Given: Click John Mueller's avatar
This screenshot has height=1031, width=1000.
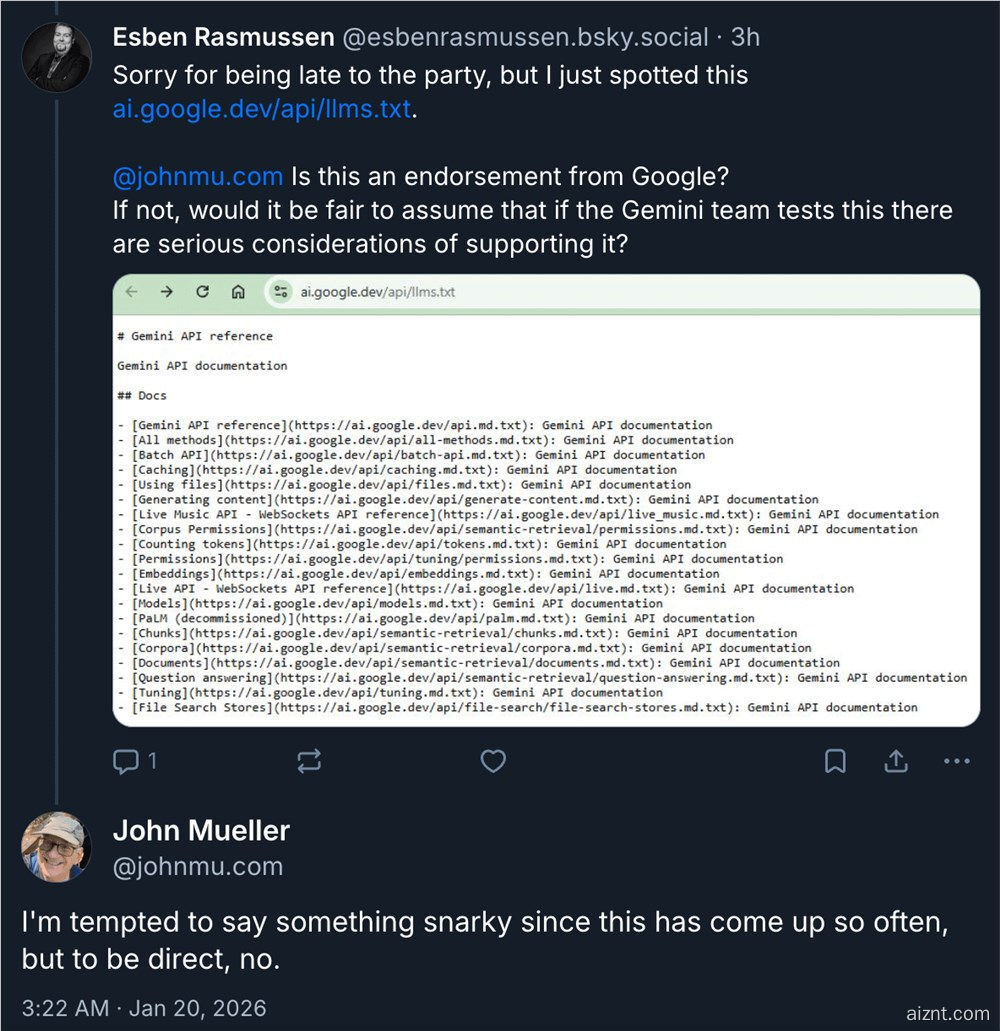Looking at the screenshot, I should pyautogui.click(x=57, y=848).
